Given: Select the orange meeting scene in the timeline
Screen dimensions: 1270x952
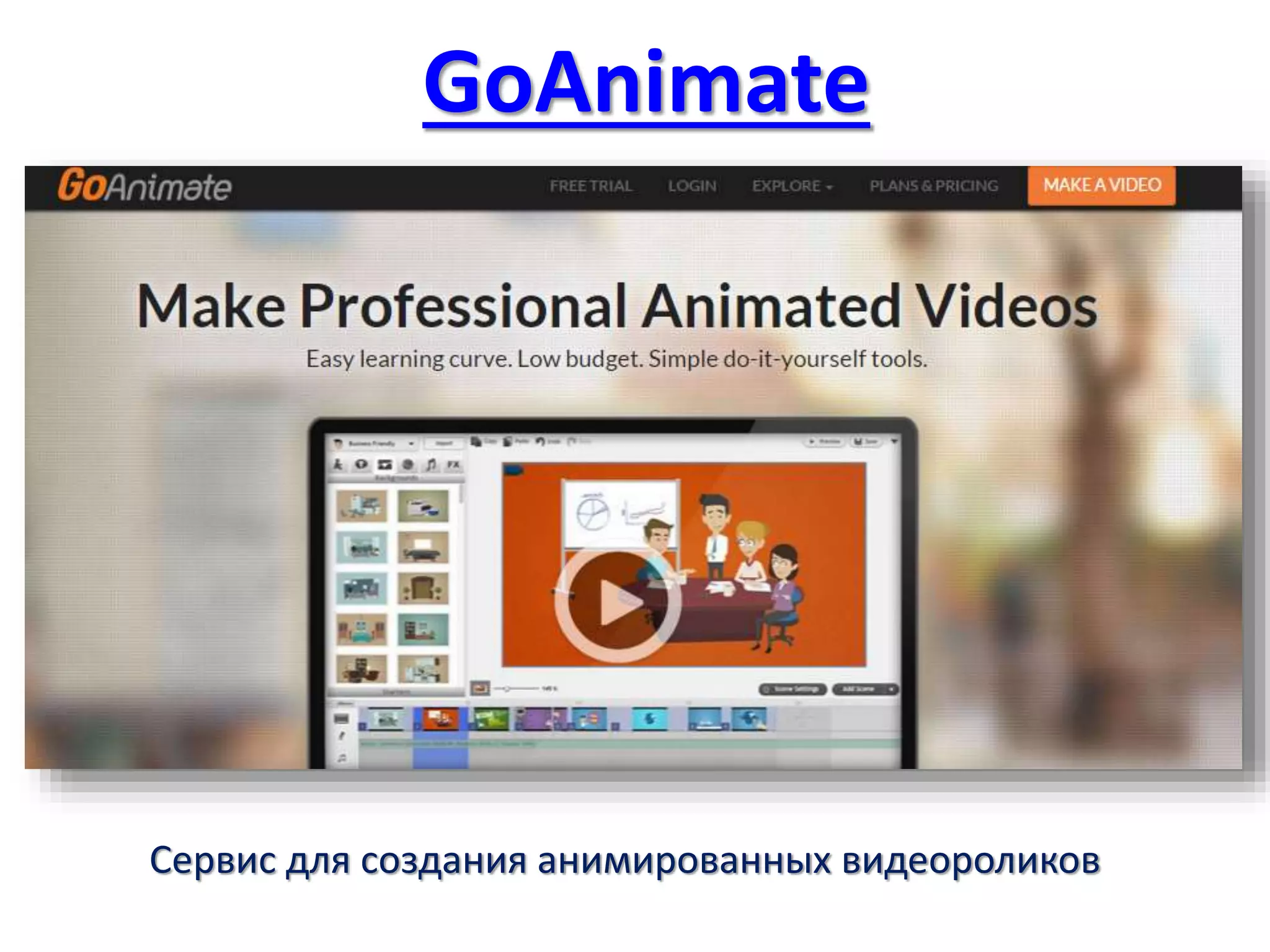Looking at the screenshot, I should pos(441,719).
